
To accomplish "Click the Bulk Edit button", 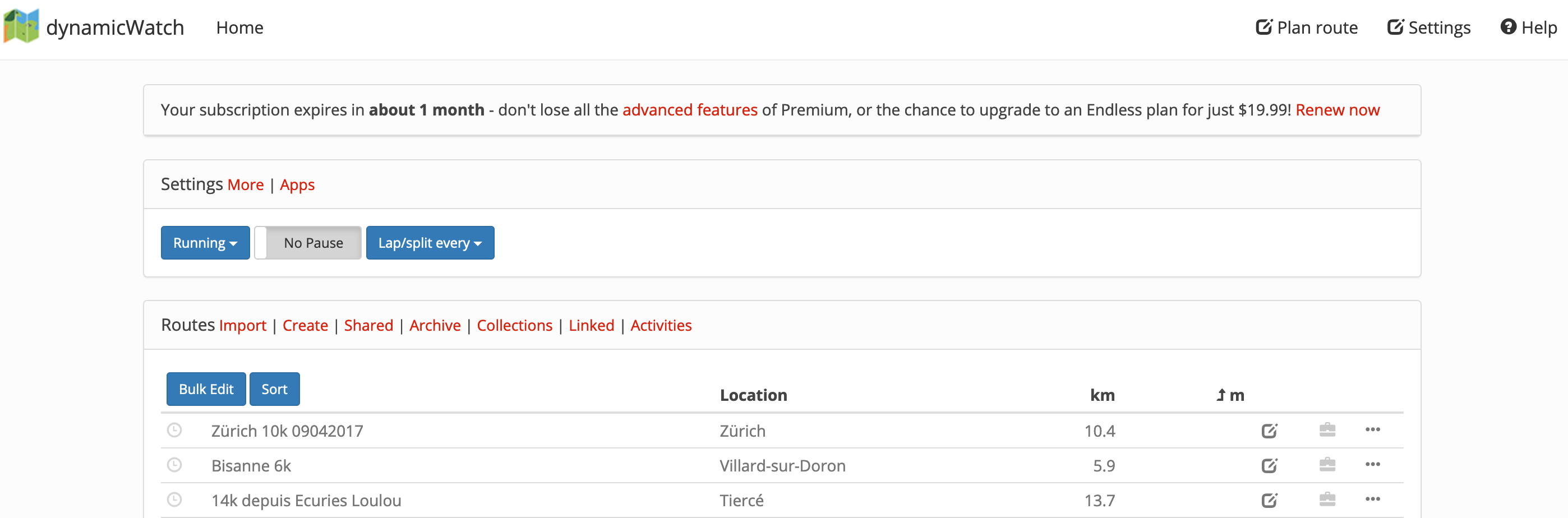I will pyautogui.click(x=206, y=389).
